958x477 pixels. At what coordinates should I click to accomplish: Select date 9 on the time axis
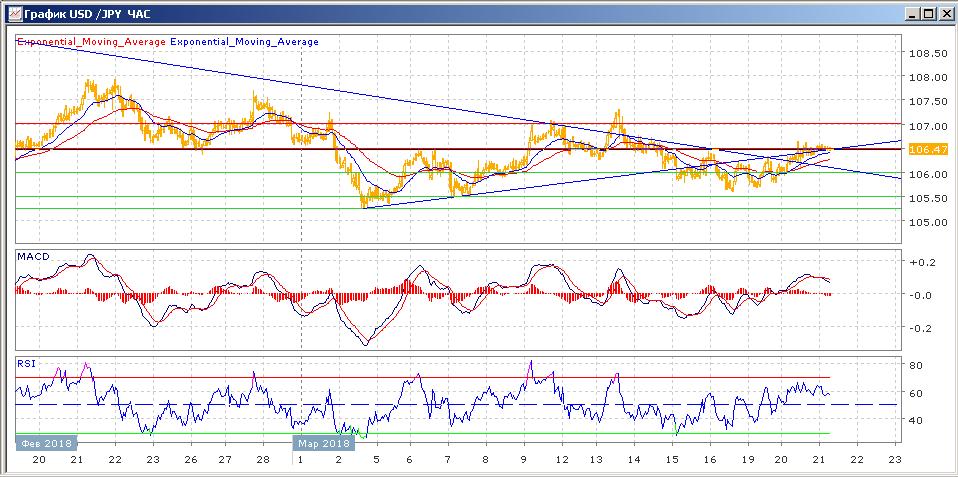click(523, 459)
